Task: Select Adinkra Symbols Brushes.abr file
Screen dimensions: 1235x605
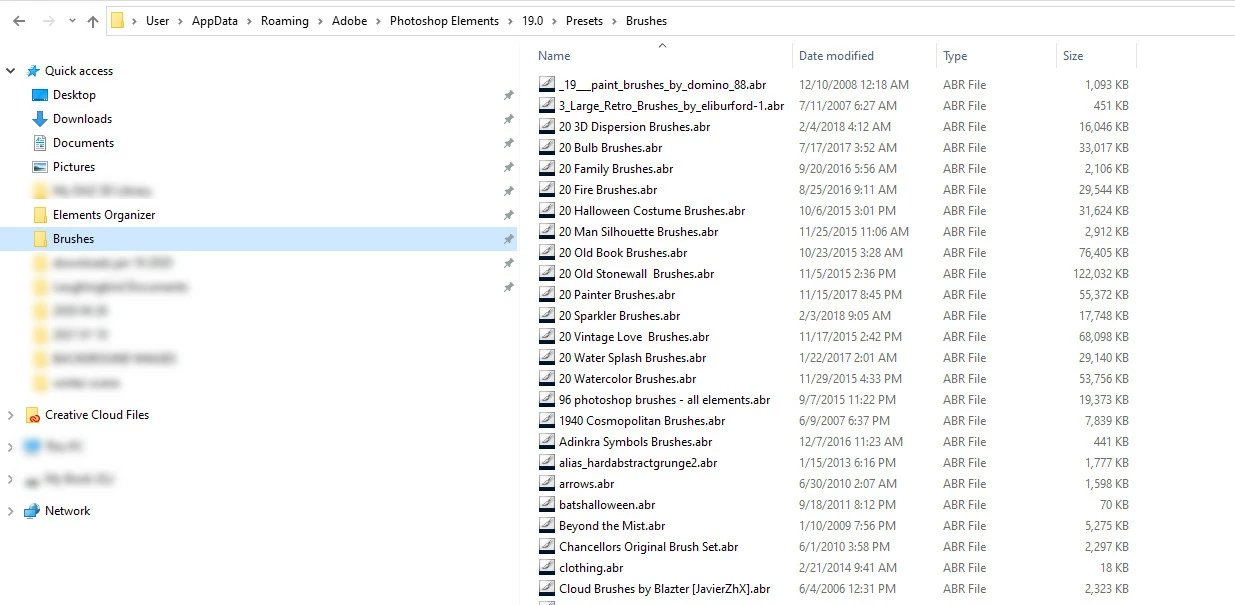Action: (635, 442)
